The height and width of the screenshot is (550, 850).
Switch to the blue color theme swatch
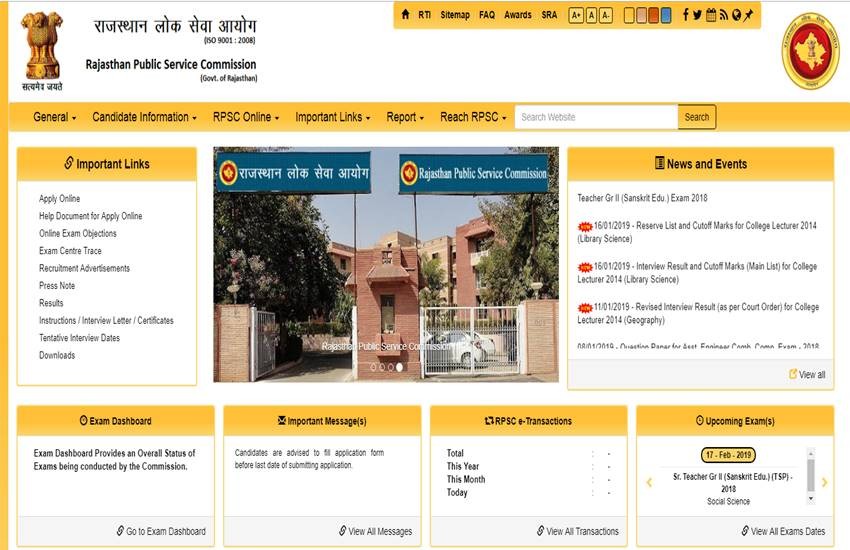click(x=665, y=15)
